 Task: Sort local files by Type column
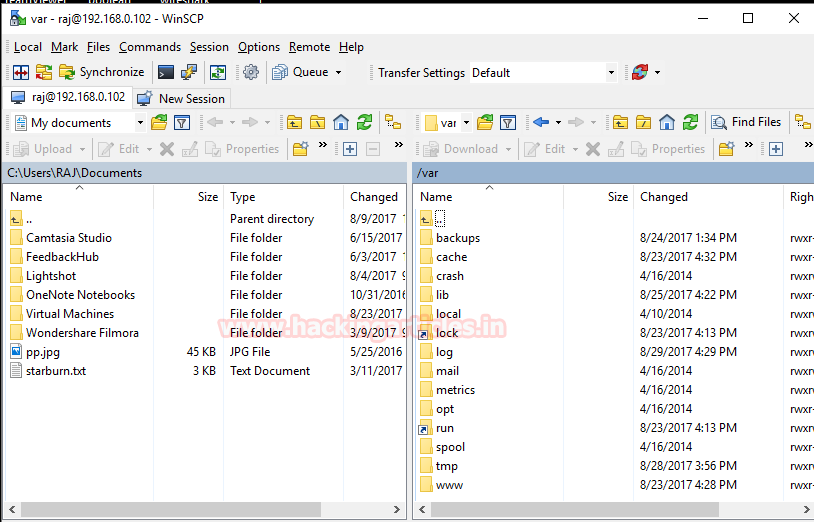(x=283, y=197)
